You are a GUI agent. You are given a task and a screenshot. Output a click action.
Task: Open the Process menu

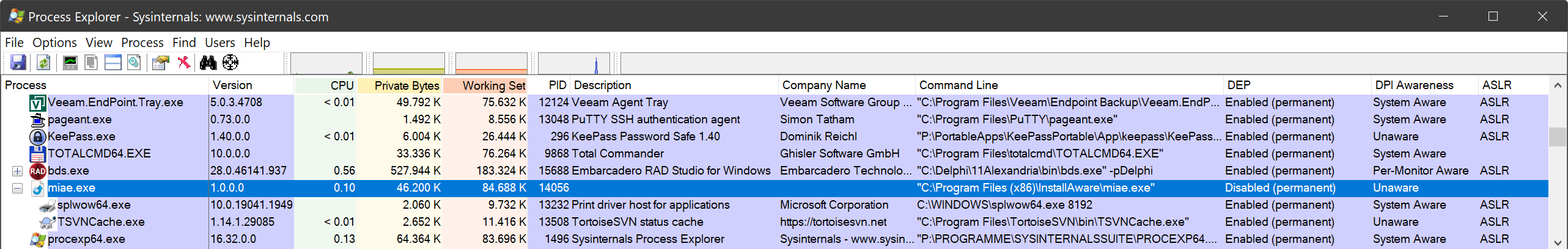tap(142, 43)
